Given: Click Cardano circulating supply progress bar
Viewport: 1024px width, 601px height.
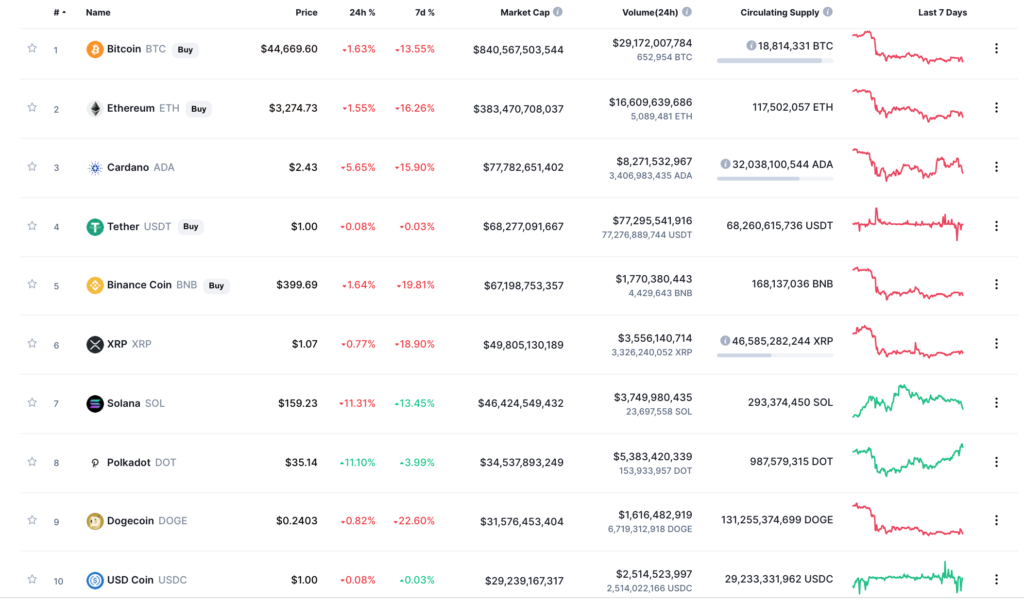Looking at the screenshot, I should pyautogui.click(x=775, y=178).
